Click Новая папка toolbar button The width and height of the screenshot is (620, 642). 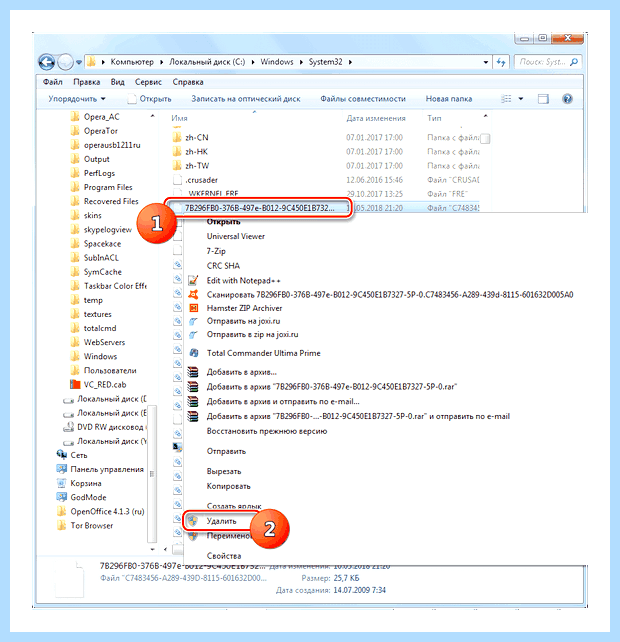pyautogui.click(x=449, y=99)
